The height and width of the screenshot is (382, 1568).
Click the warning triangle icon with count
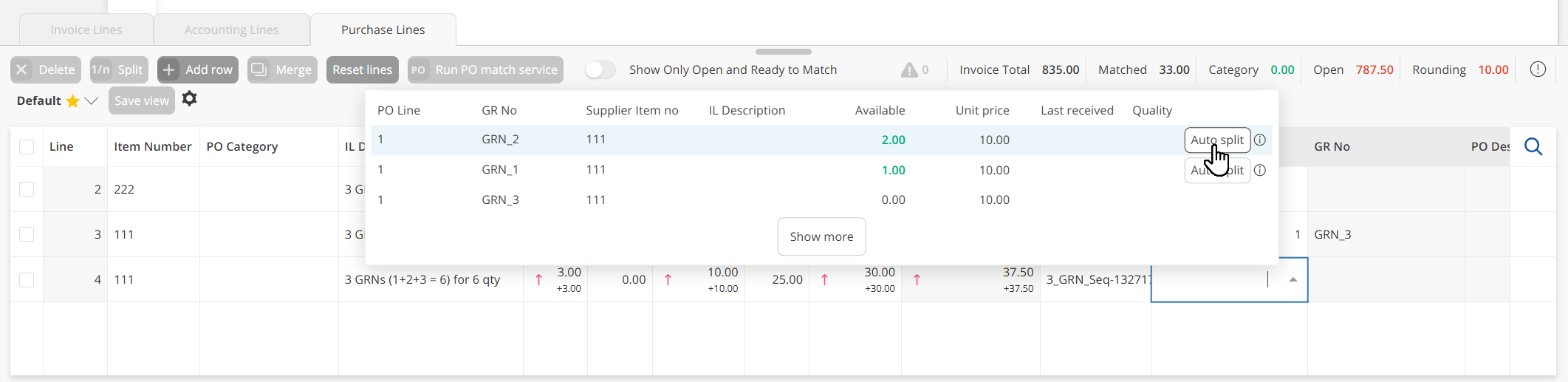[x=909, y=70]
